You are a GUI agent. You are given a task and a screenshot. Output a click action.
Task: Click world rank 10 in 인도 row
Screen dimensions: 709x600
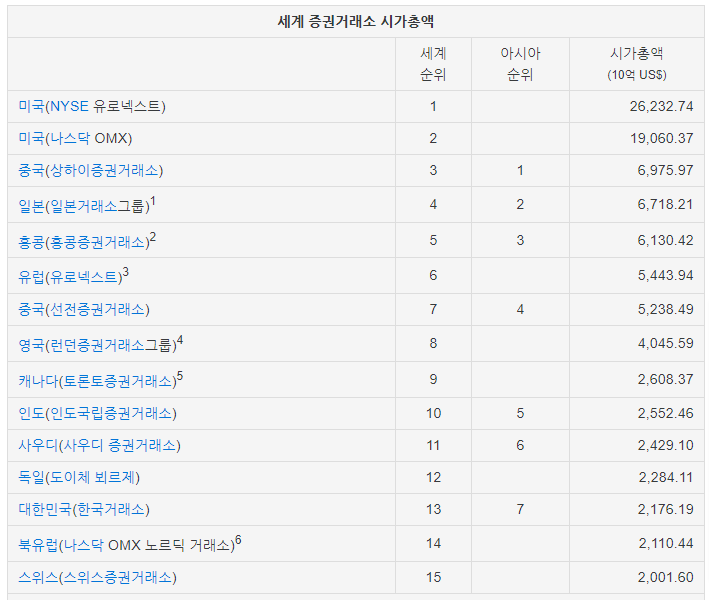tap(433, 413)
